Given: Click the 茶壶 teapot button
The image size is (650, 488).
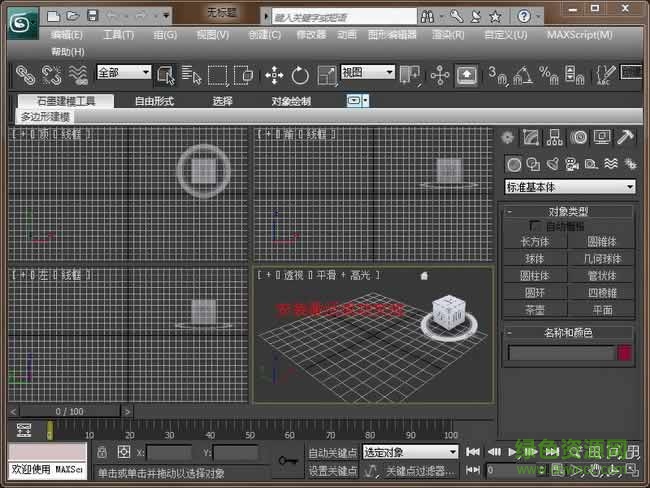Looking at the screenshot, I should (x=534, y=309).
